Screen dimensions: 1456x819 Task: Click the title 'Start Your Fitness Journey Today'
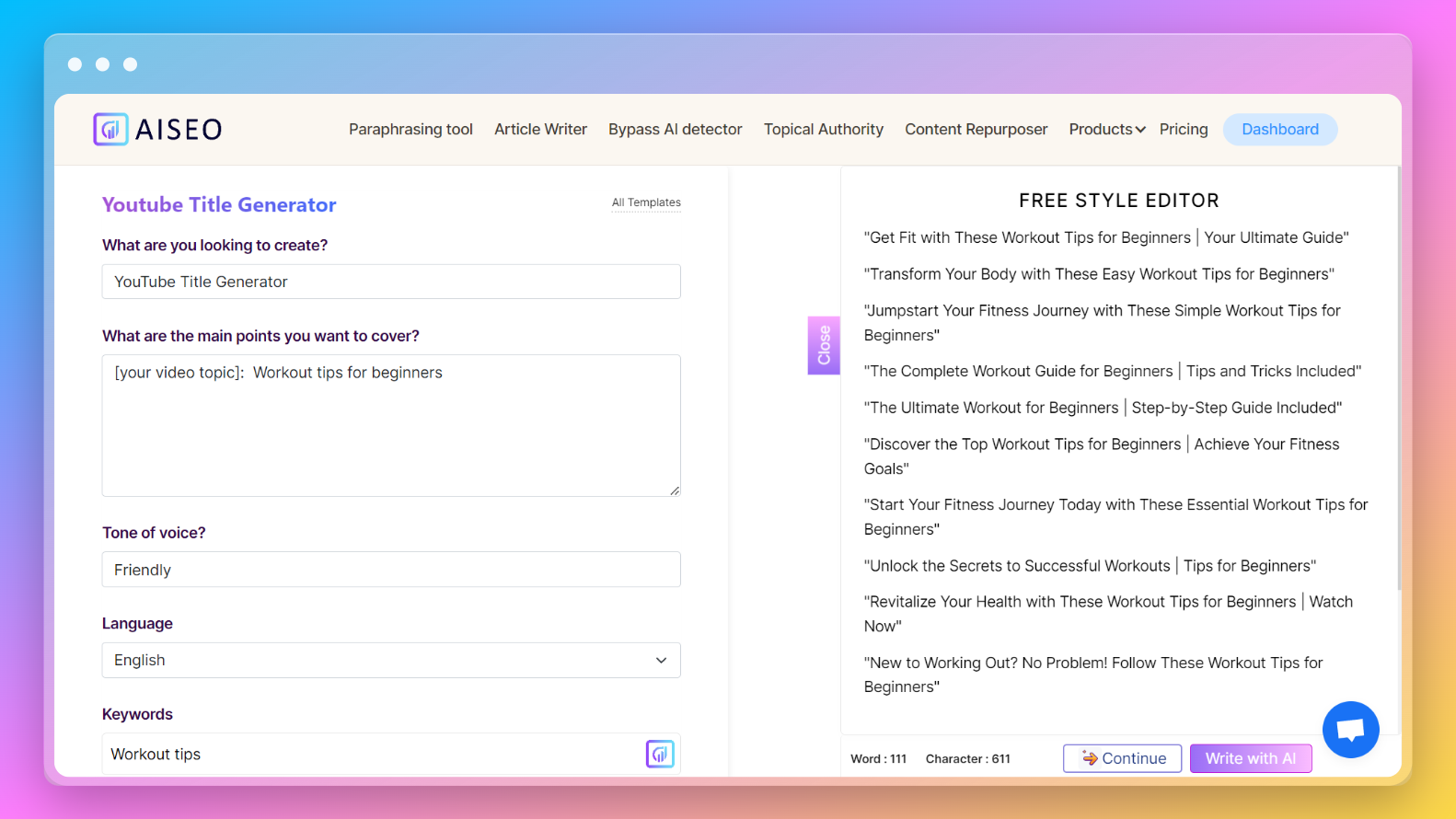(1115, 517)
